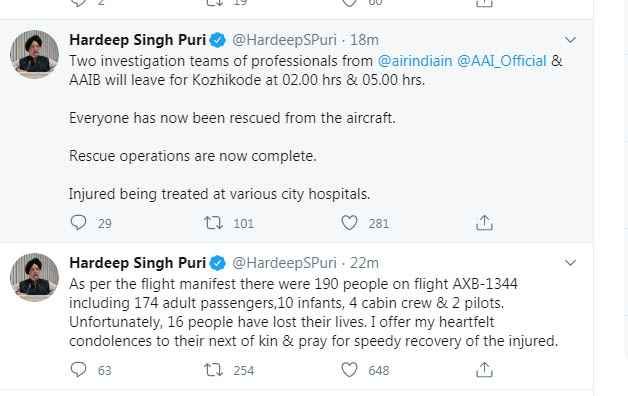Retweet the tweet about rescue operations complete
The width and height of the screenshot is (628, 396).
(x=213, y=223)
